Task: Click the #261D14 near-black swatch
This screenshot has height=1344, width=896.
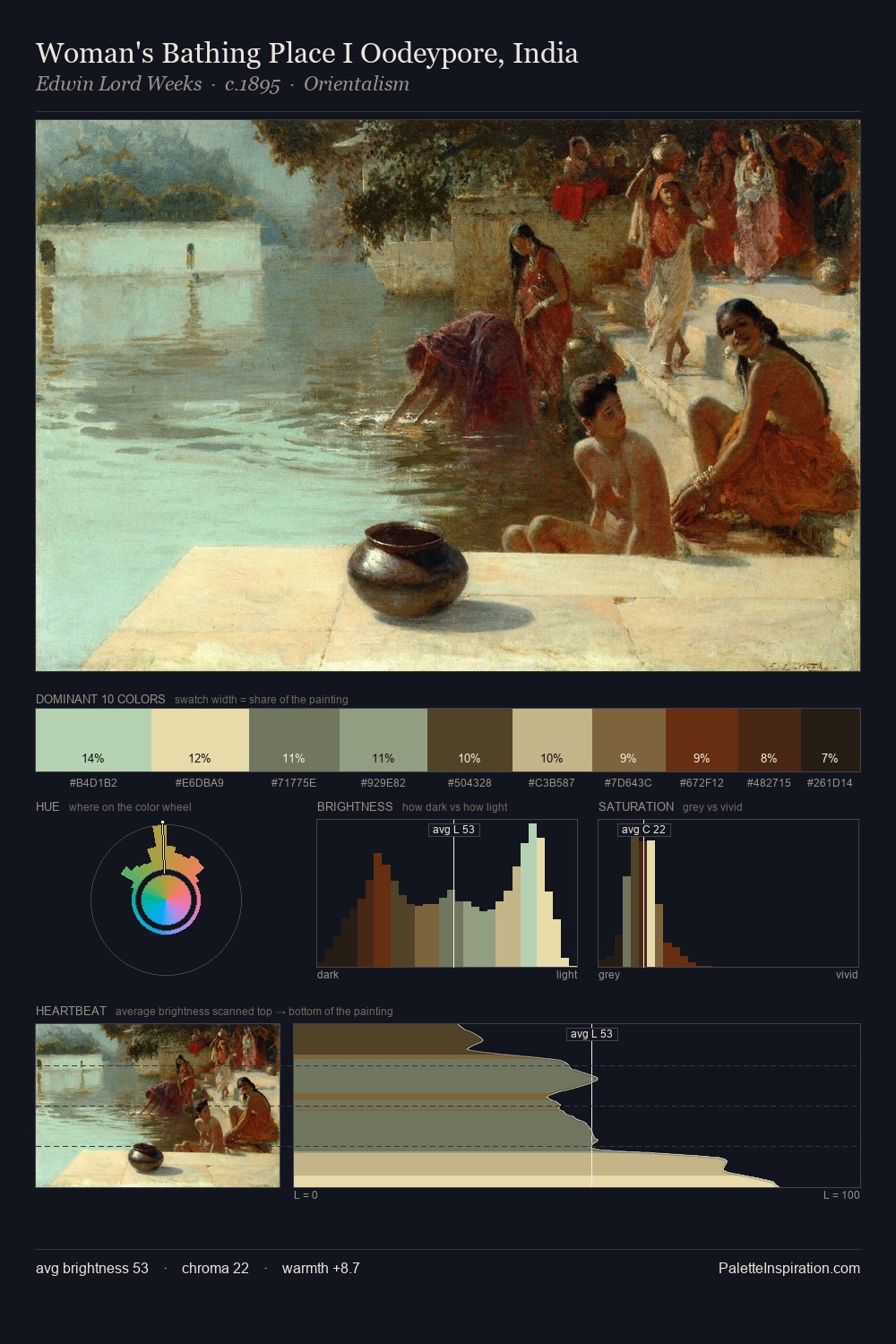Action: click(830, 740)
